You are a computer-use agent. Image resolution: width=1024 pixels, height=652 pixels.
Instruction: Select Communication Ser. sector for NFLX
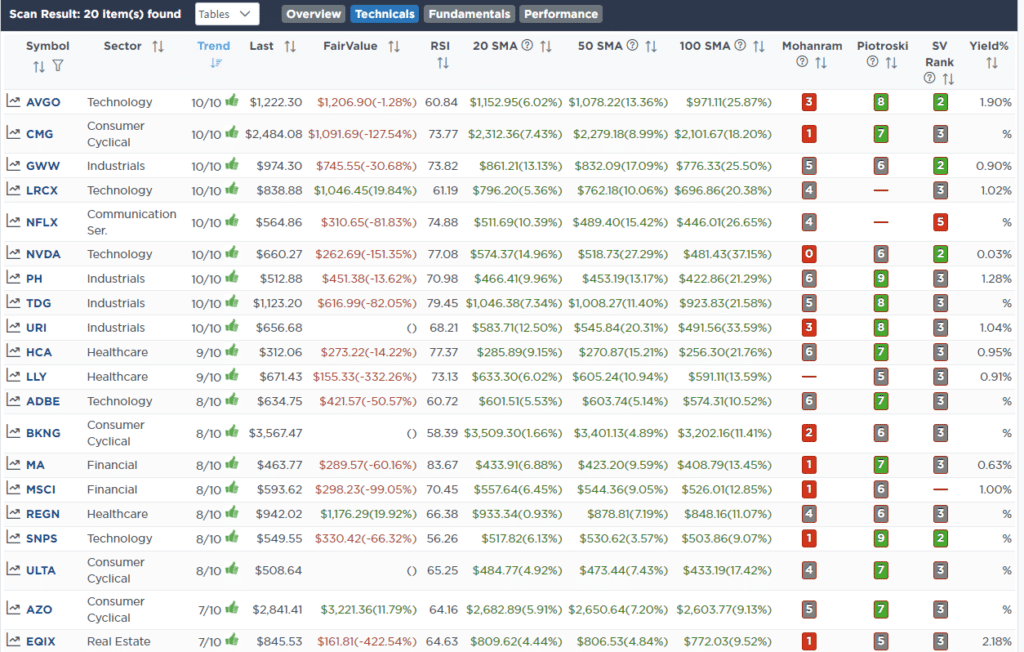[131, 222]
